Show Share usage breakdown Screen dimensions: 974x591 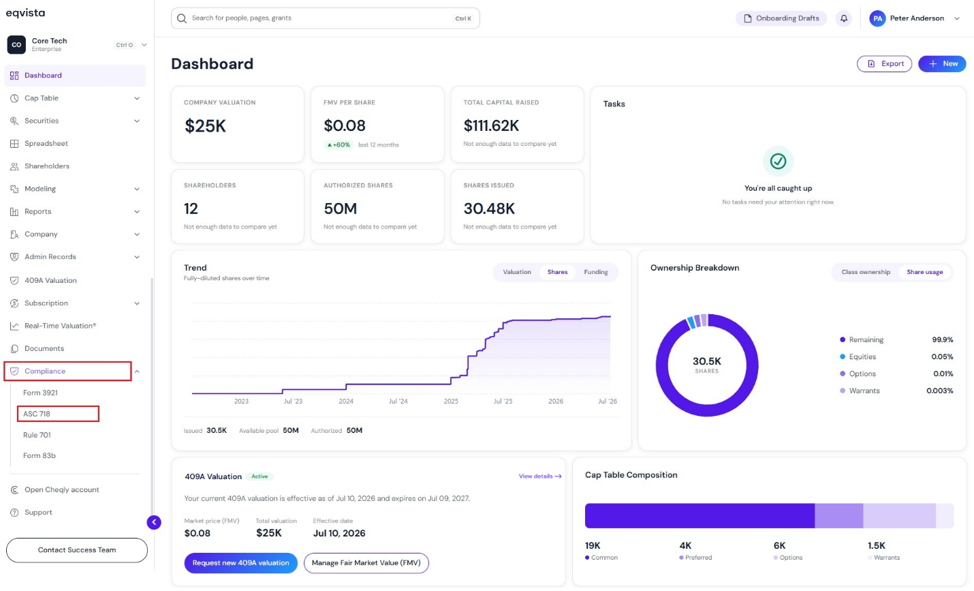(x=924, y=272)
